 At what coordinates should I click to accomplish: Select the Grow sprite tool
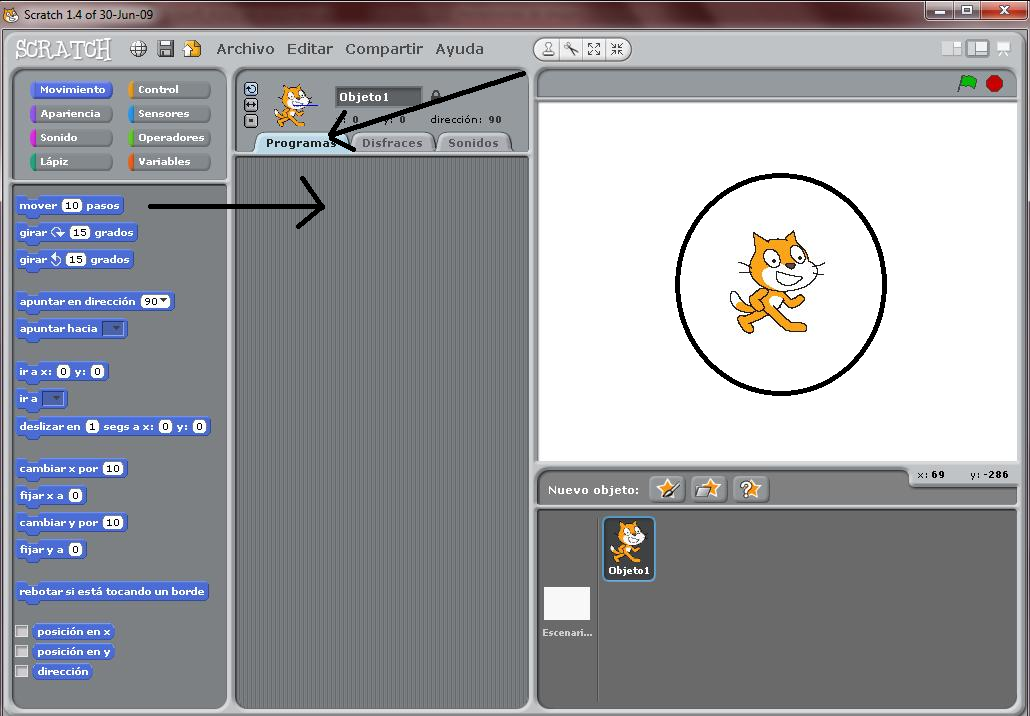click(594, 49)
